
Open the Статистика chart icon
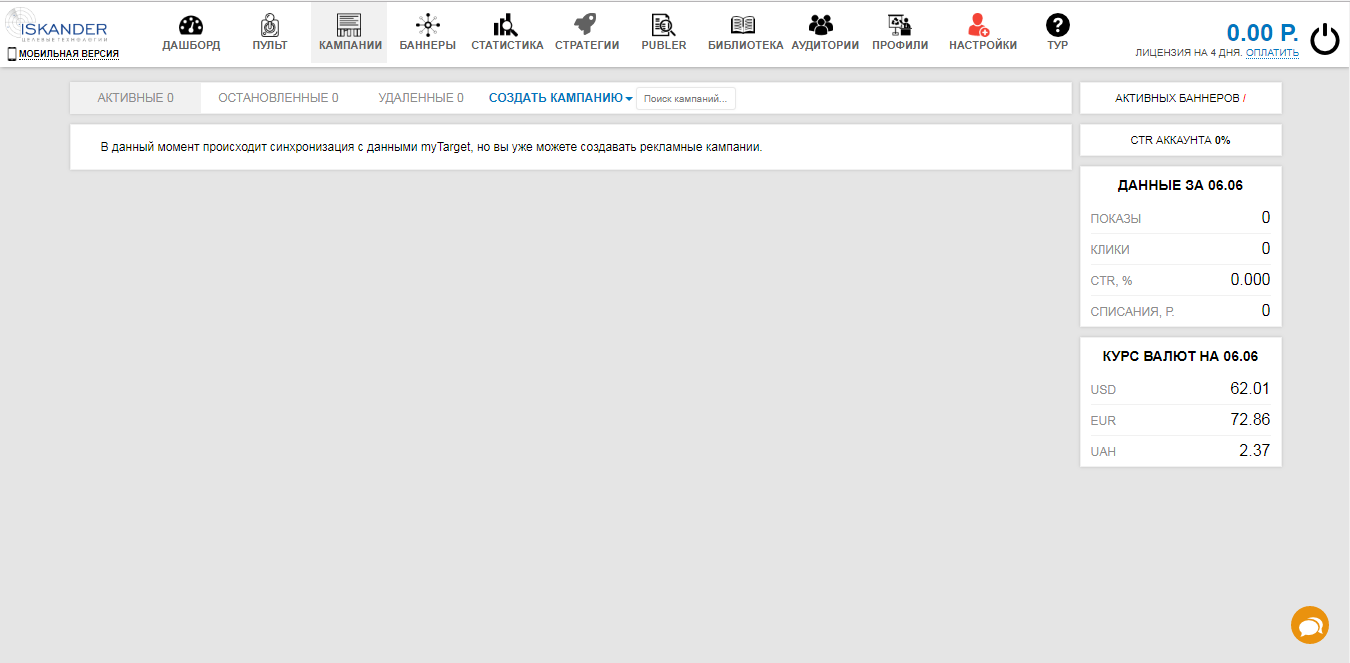point(506,25)
